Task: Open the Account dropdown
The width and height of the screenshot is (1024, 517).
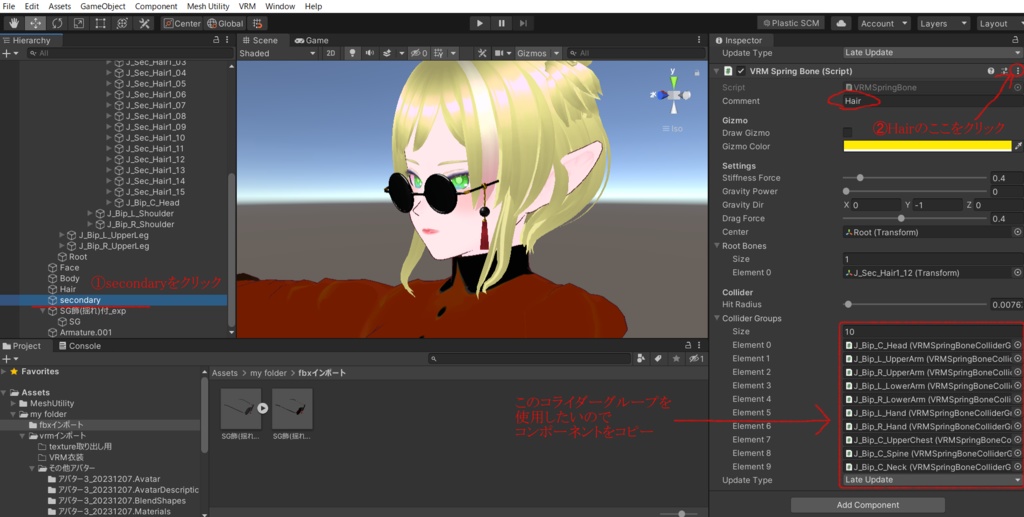Action: tap(884, 24)
